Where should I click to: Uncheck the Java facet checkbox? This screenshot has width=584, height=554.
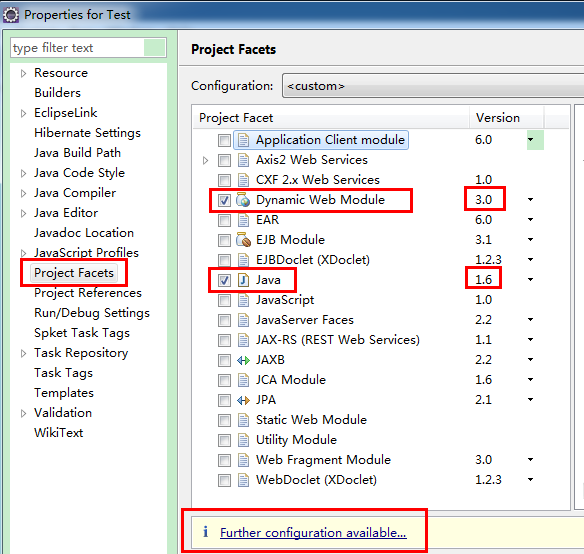(x=224, y=281)
